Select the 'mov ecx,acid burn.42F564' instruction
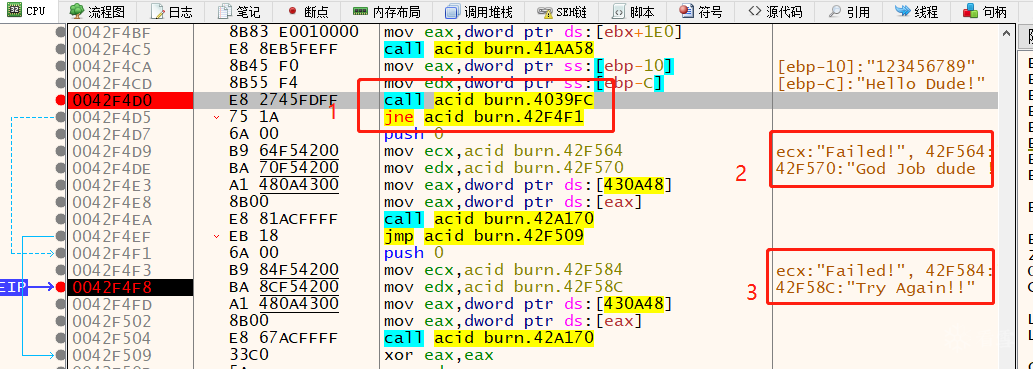This screenshot has height=369, width=1033. (x=503, y=151)
